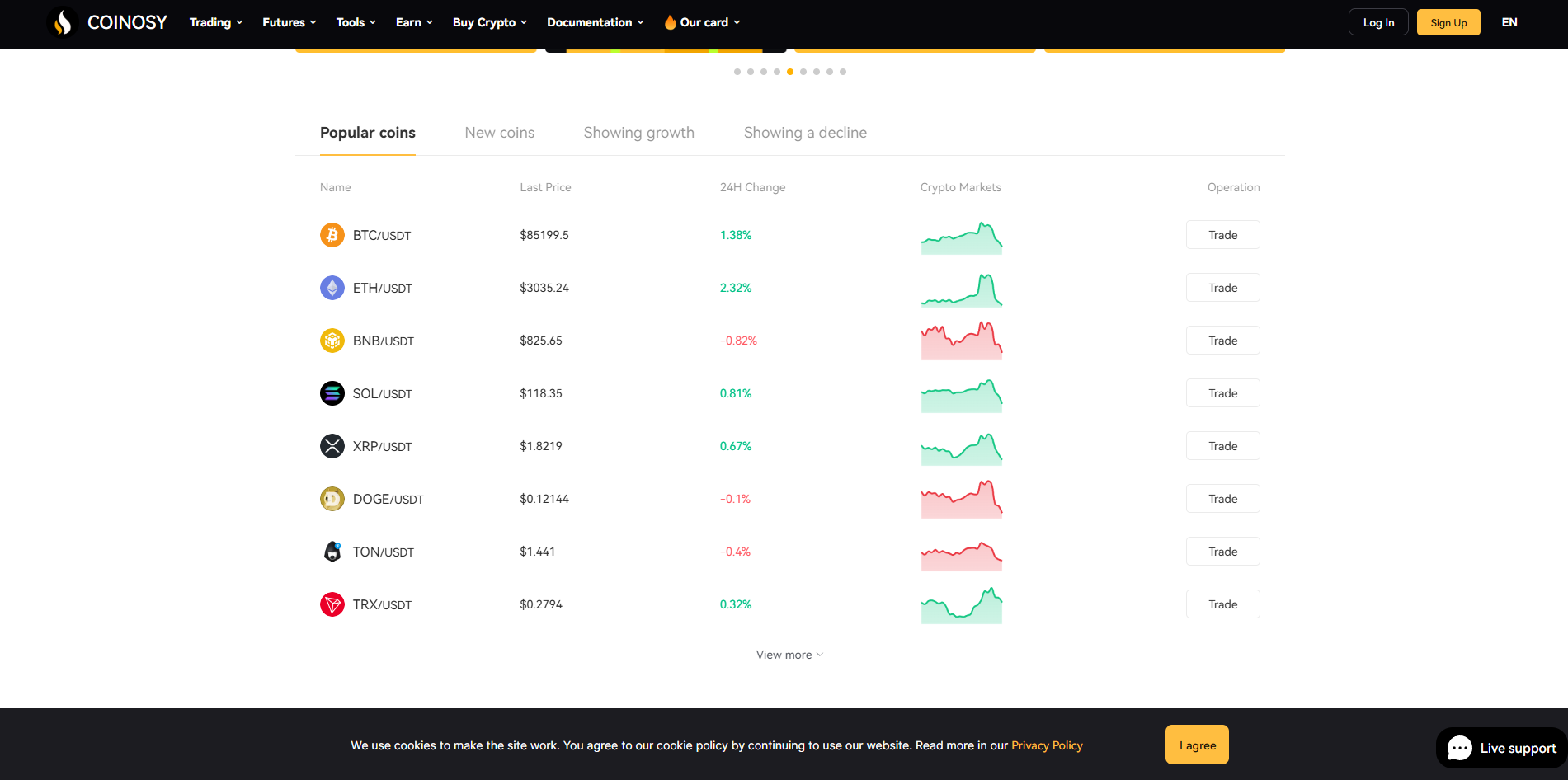Open the Futures dropdown menu
The width and height of the screenshot is (1568, 780).
[x=289, y=22]
